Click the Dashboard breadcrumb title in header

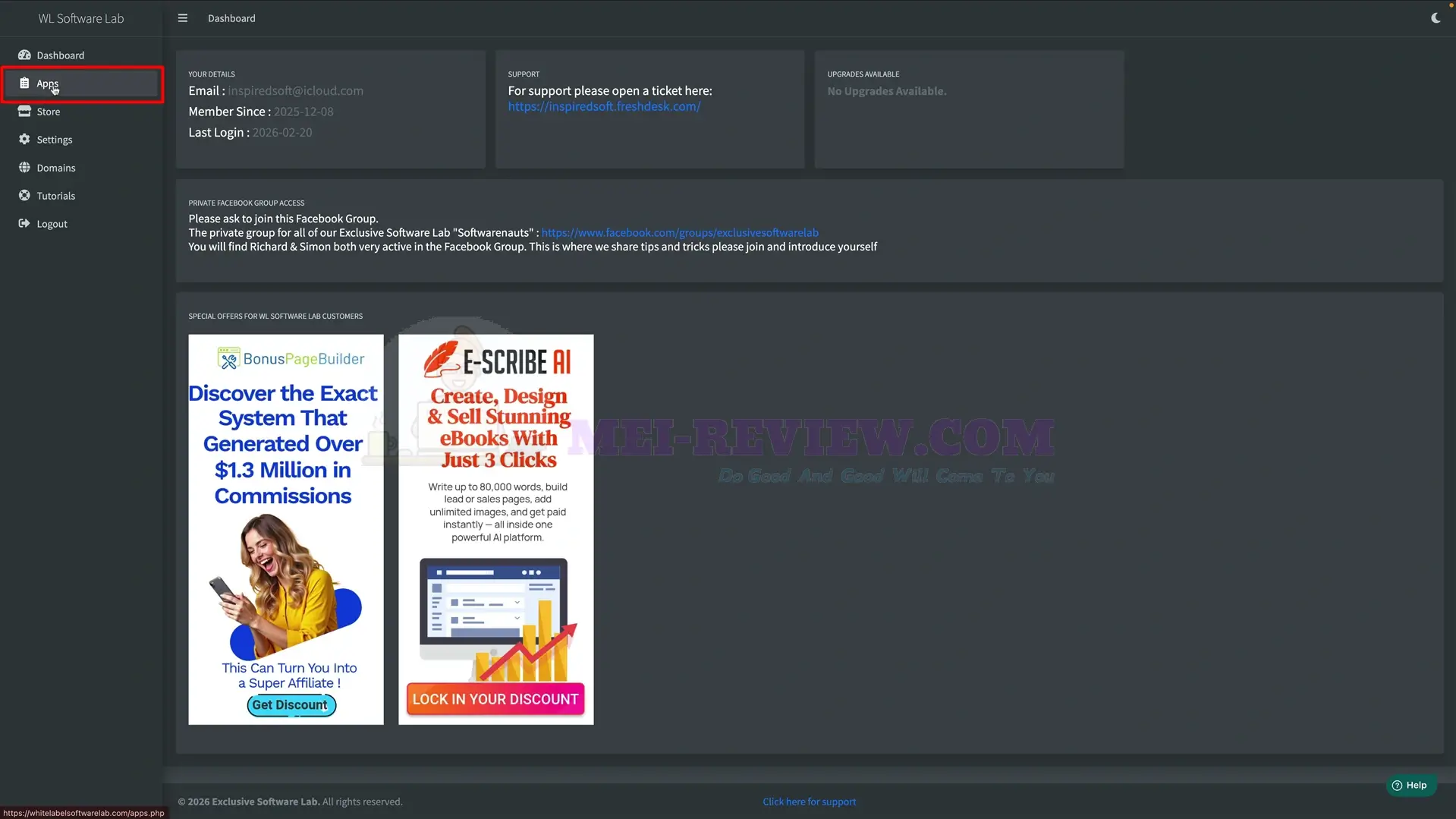[231, 18]
